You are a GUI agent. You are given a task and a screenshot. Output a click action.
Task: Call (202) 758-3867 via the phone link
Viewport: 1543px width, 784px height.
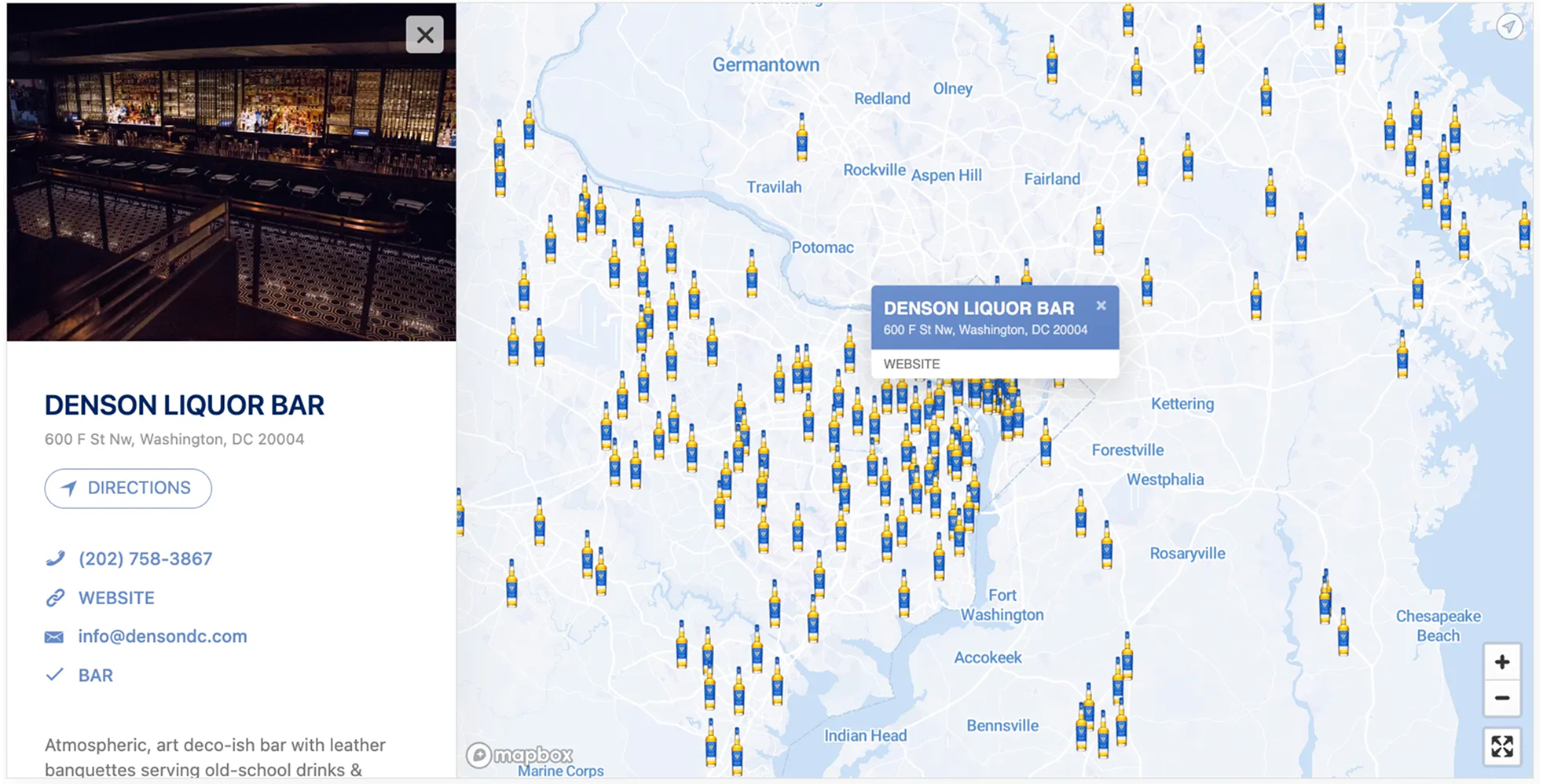(x=145, y=559)
